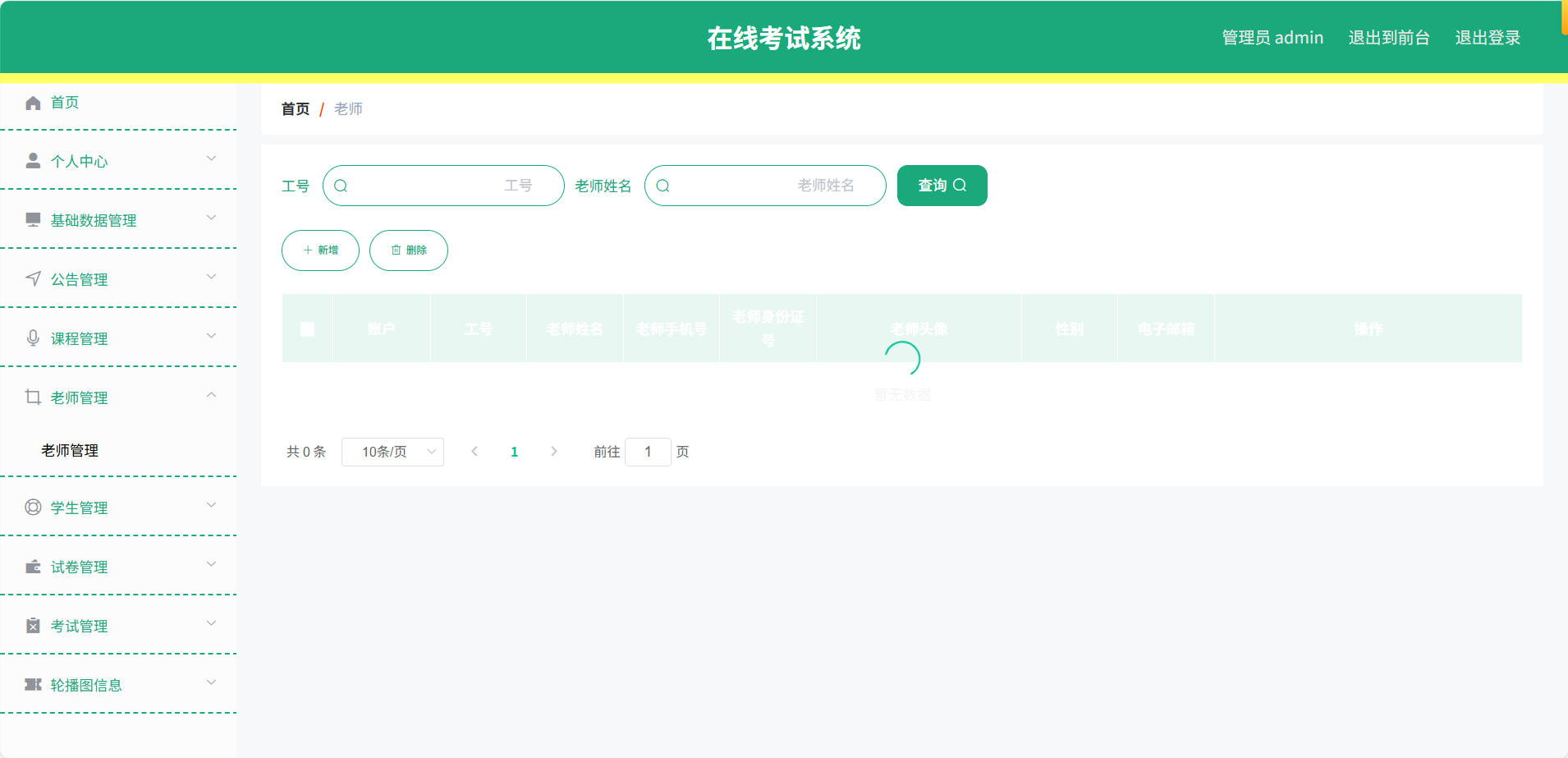
Task: Open the 学生管理 menu label
Action: [80, 508]
